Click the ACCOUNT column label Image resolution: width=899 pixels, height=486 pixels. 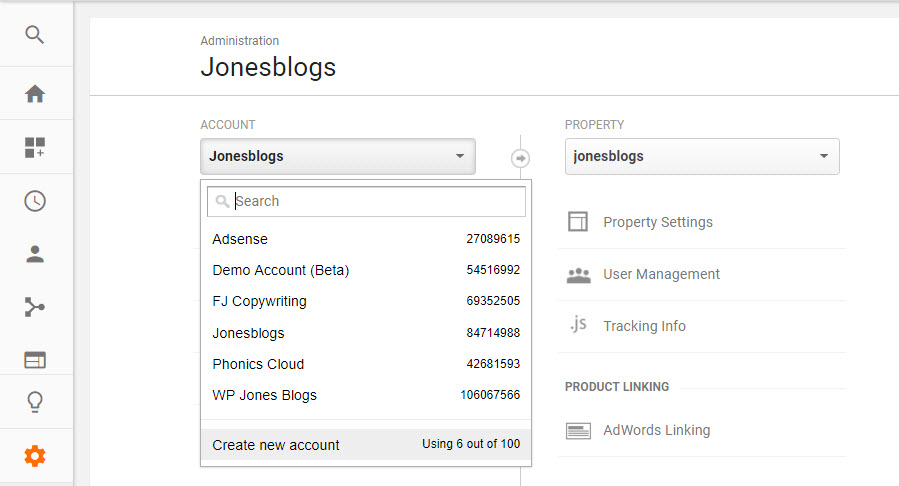(228, 124)
